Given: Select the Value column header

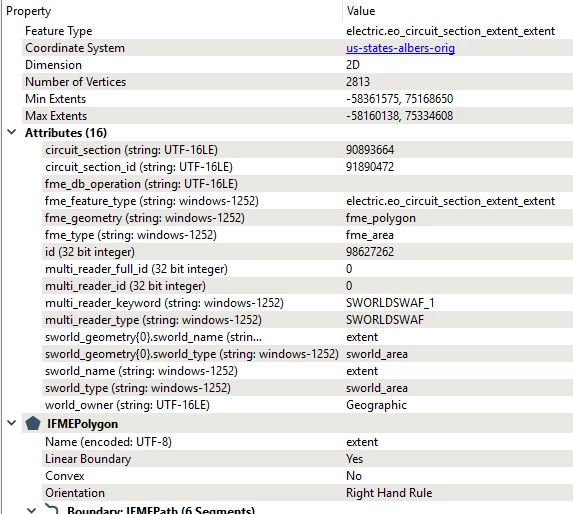Looking at the screenshot, I should (361, 11).
